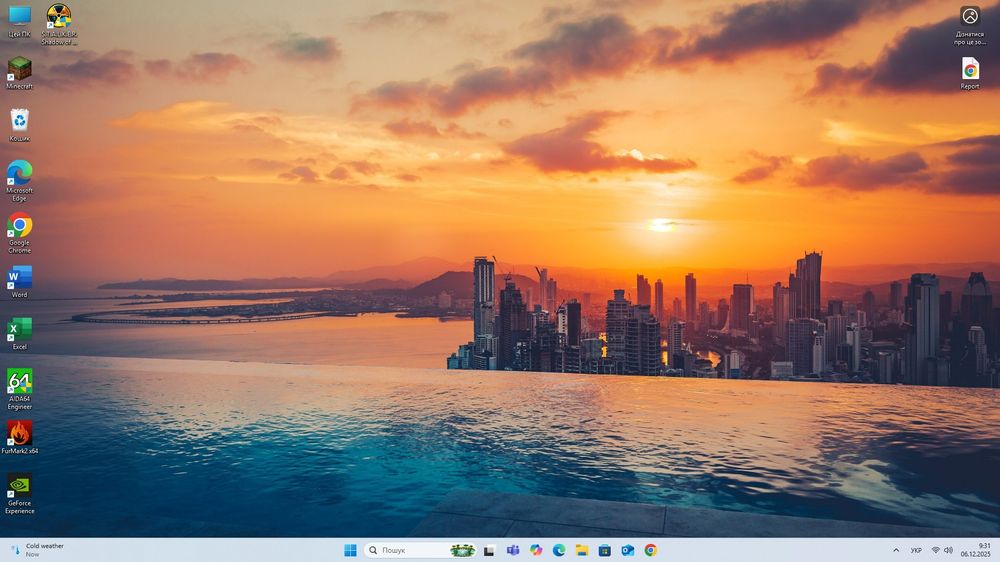
Task: Open Microsoft Teams from the taskbar
Action: [x=513, y=550]
